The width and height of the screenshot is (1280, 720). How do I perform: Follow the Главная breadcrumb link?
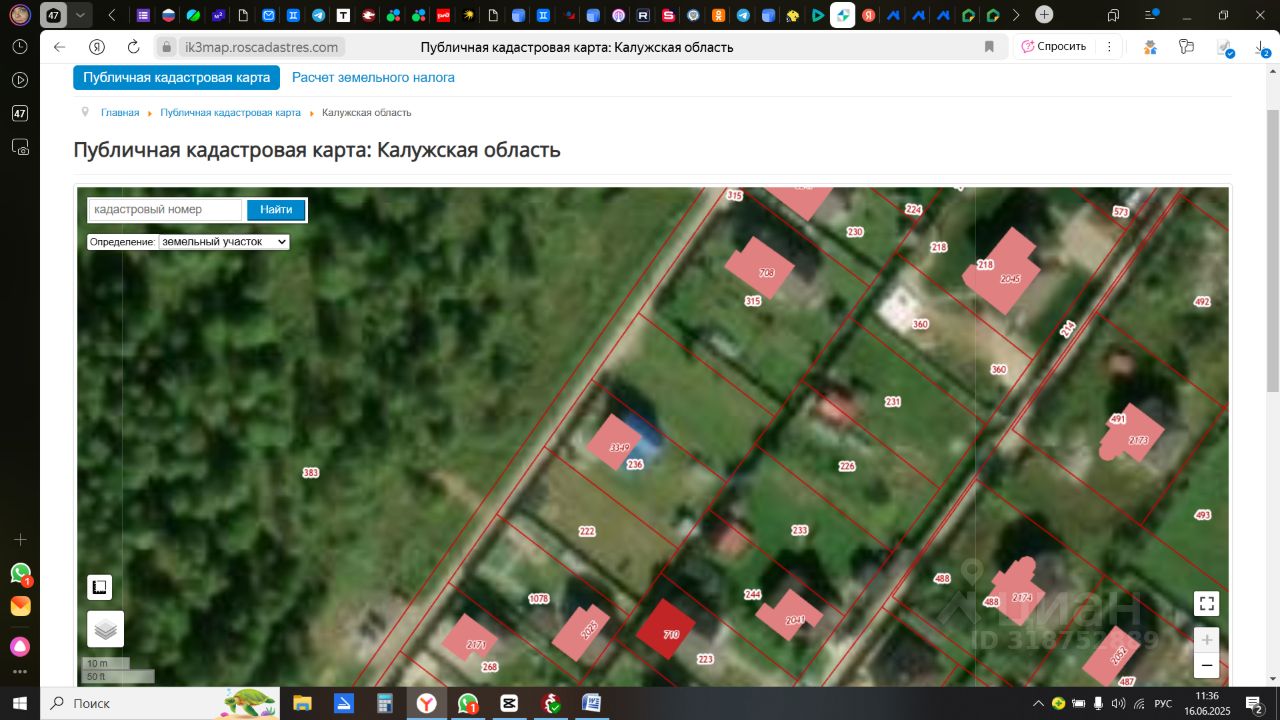(x=120, y=113)
